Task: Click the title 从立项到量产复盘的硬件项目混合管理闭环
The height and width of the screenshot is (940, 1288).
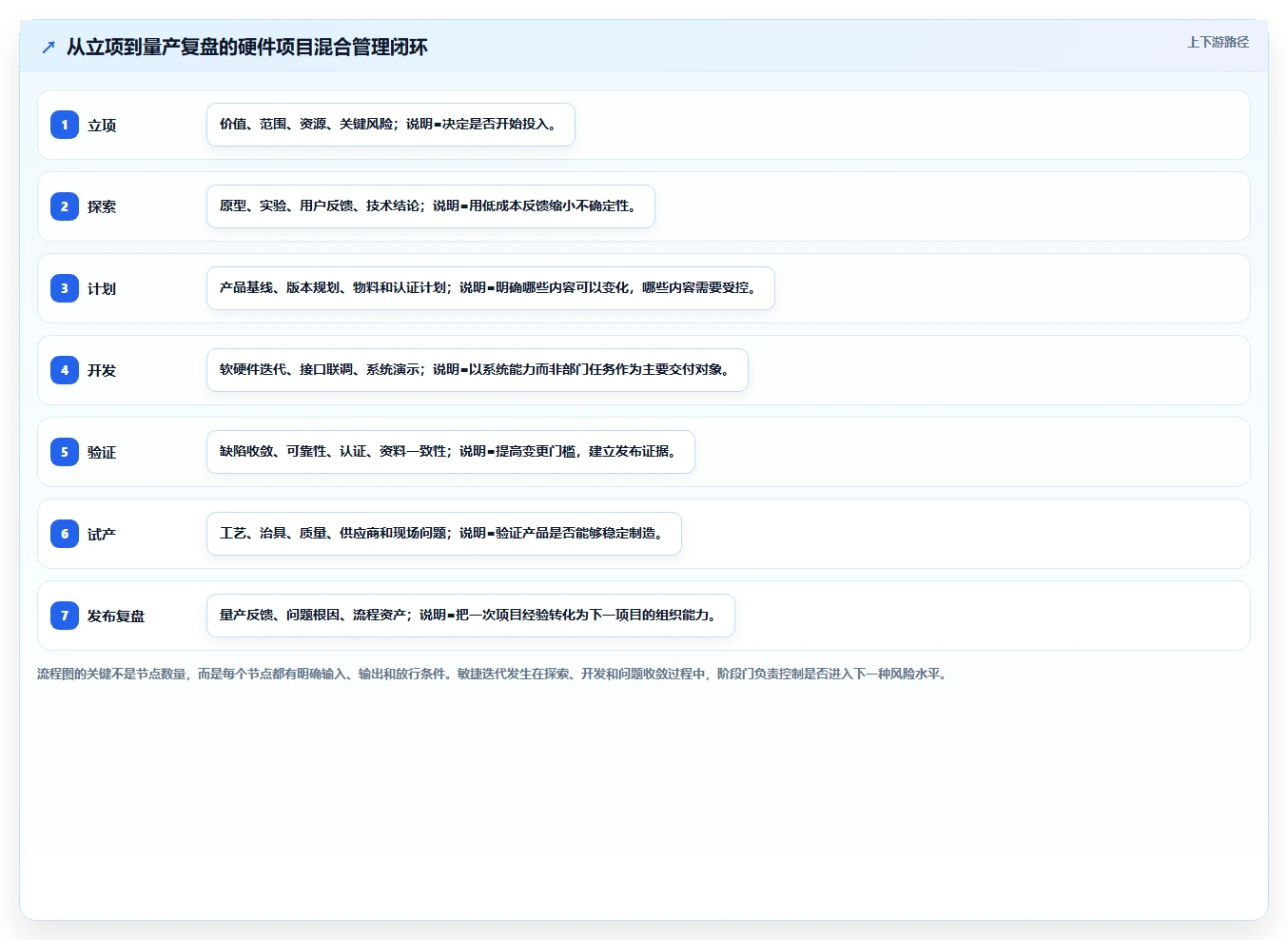Action: click(x=247, y=47)
